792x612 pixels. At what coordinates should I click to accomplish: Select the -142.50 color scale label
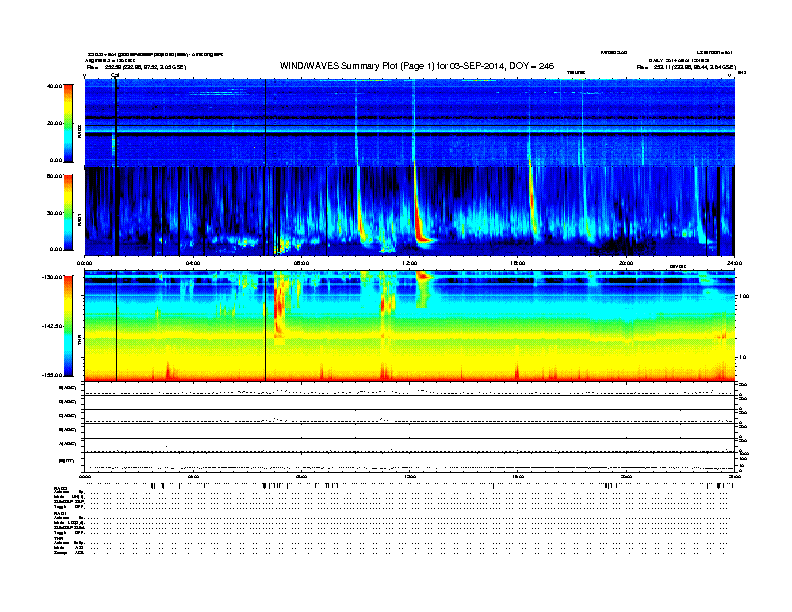[53, 326]
